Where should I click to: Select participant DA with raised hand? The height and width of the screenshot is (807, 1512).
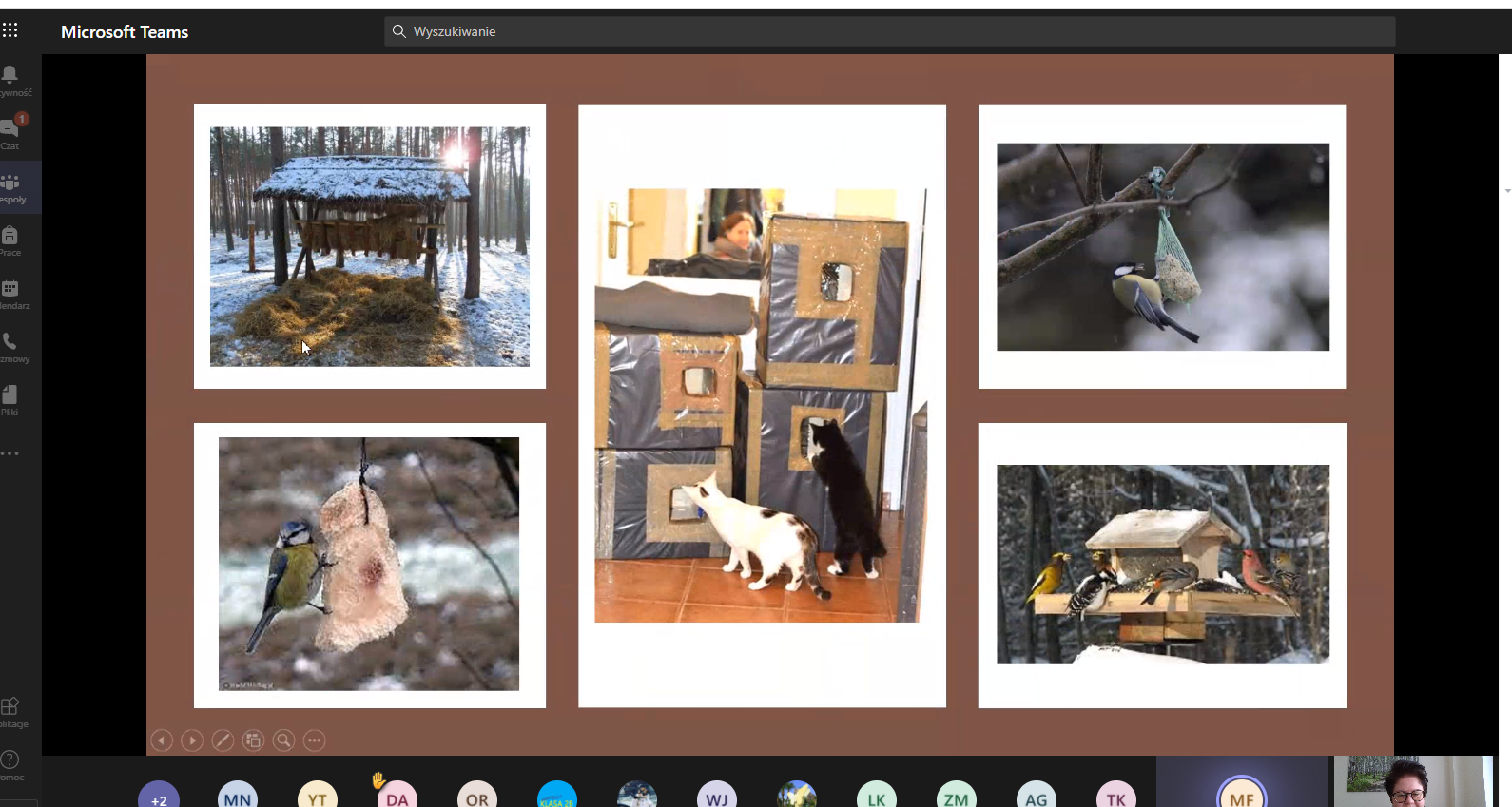(397, 797)
